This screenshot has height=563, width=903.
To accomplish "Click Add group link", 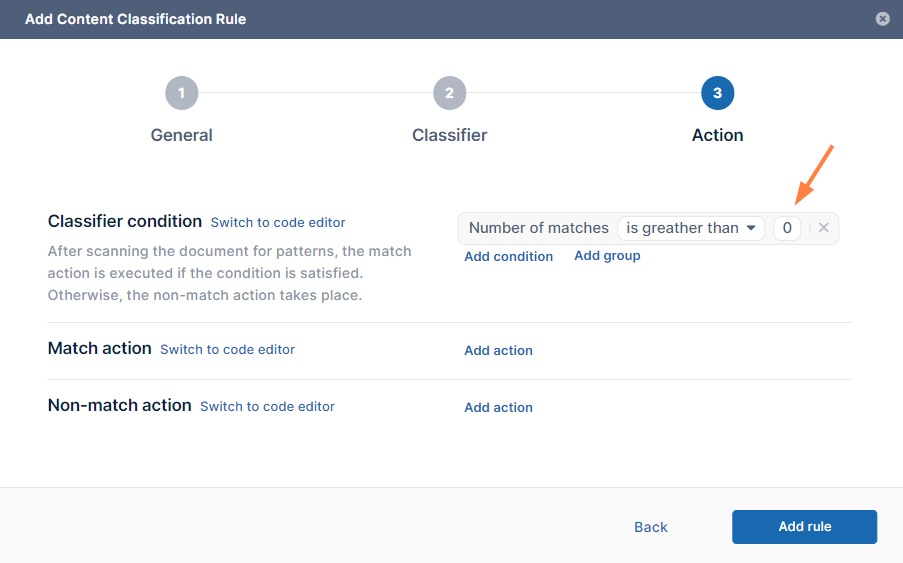I will pos(607,256).
